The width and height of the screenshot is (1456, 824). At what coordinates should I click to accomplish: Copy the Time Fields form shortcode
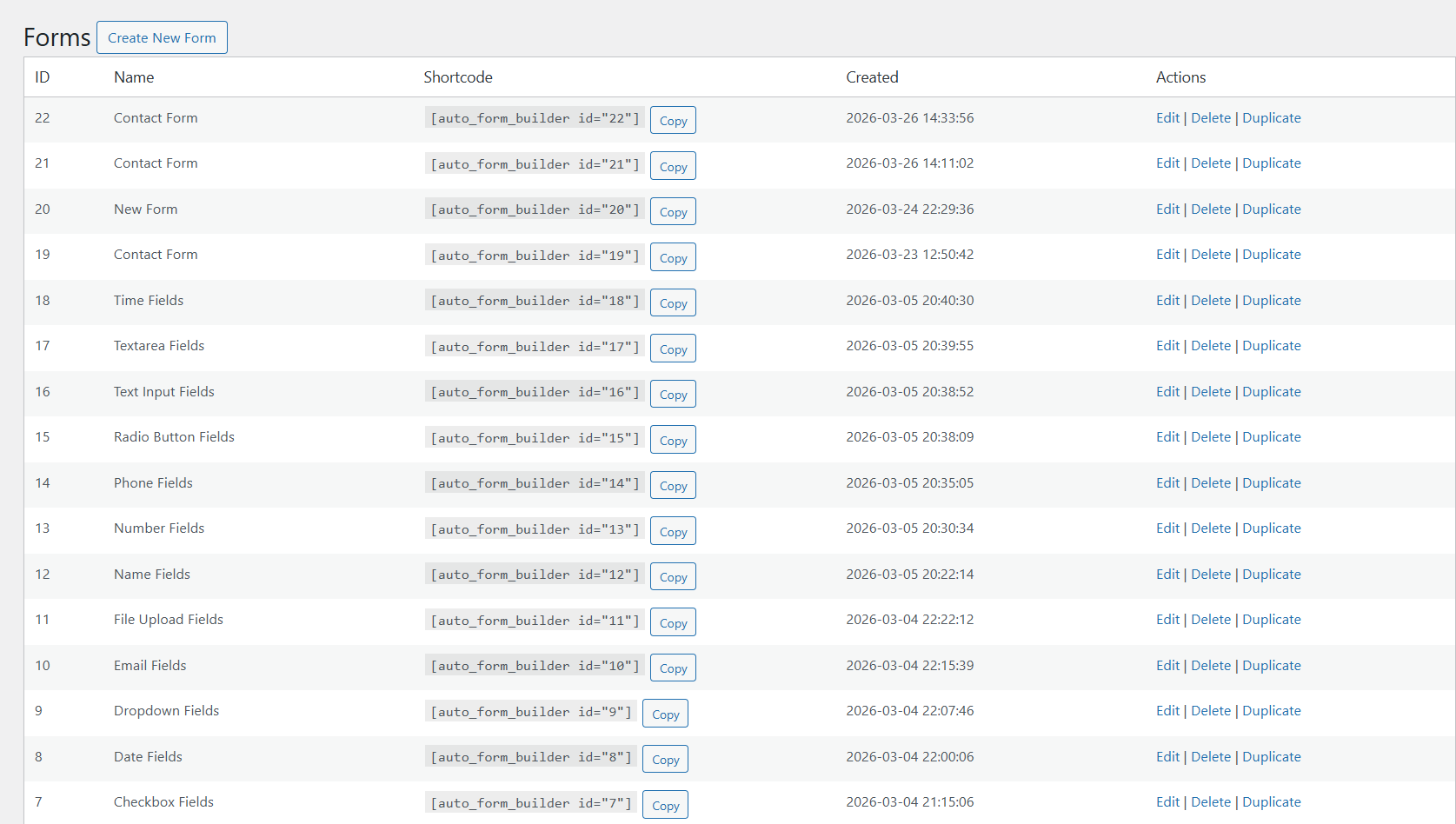point(673,302)
